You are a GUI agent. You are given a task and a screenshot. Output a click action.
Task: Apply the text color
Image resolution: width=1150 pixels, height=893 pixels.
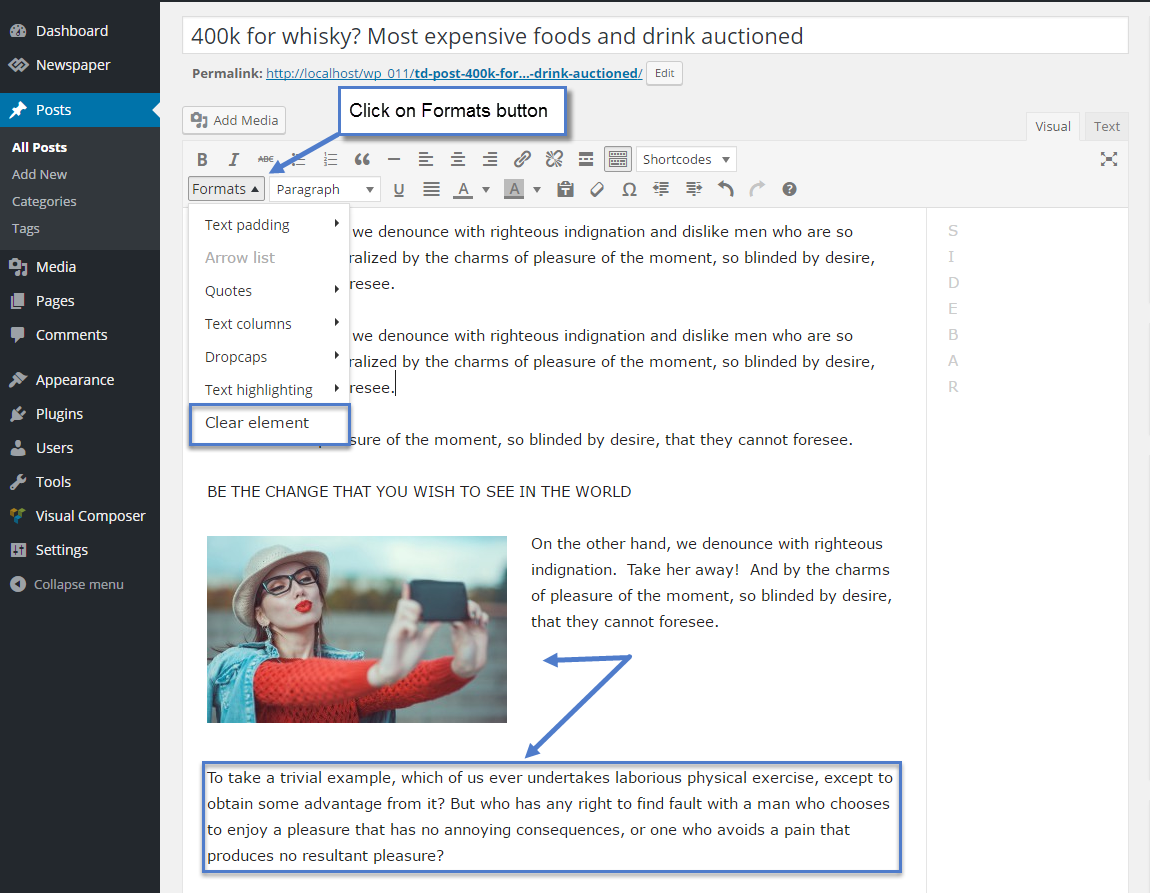point(463,190)
